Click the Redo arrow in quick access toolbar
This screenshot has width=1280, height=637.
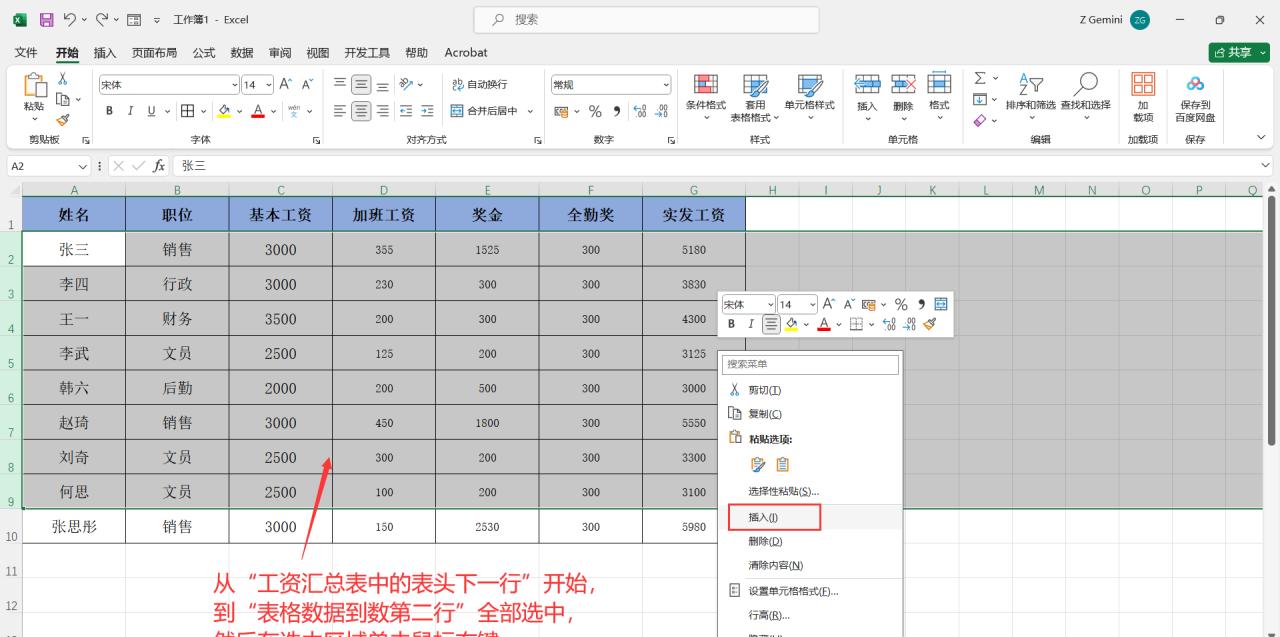(x=101, y=19)
